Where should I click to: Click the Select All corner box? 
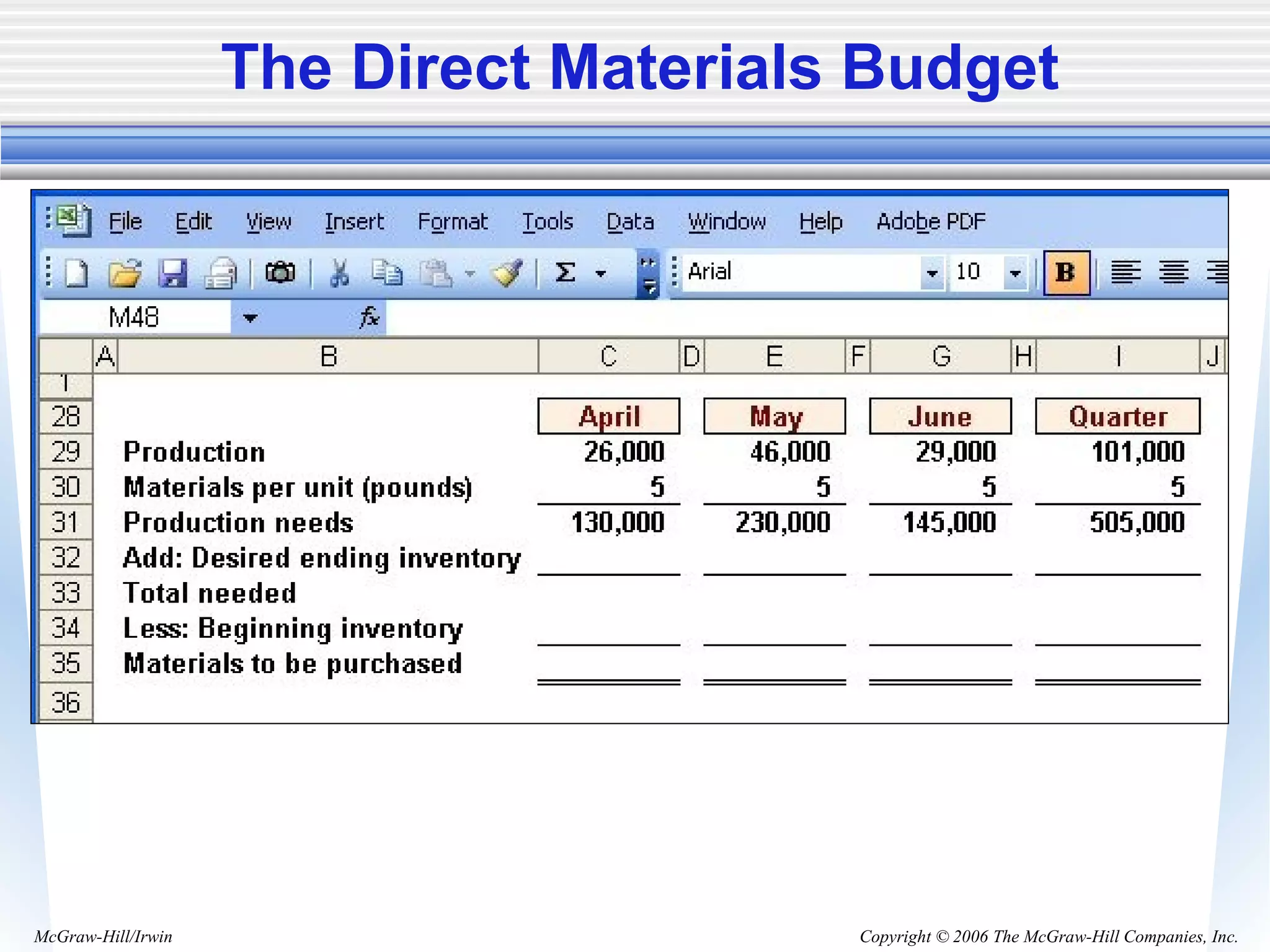[66, 356]
